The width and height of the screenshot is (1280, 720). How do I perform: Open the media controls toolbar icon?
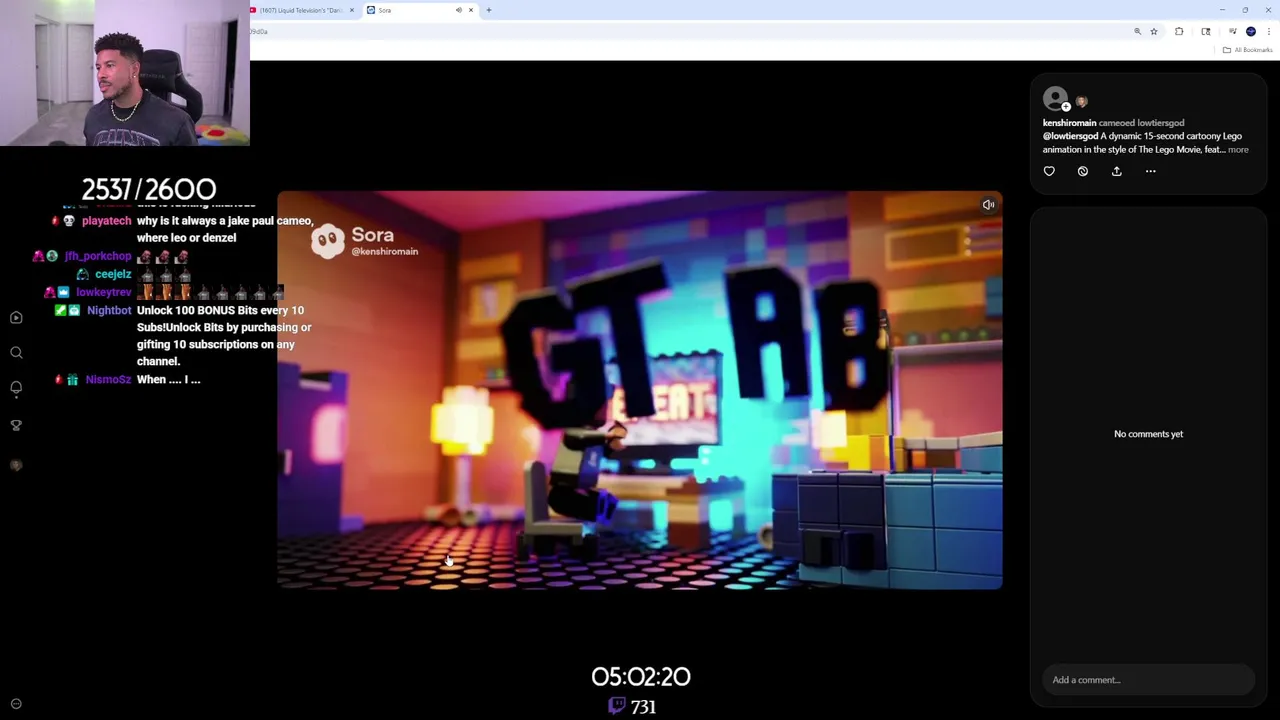[x=1232, y=32]
